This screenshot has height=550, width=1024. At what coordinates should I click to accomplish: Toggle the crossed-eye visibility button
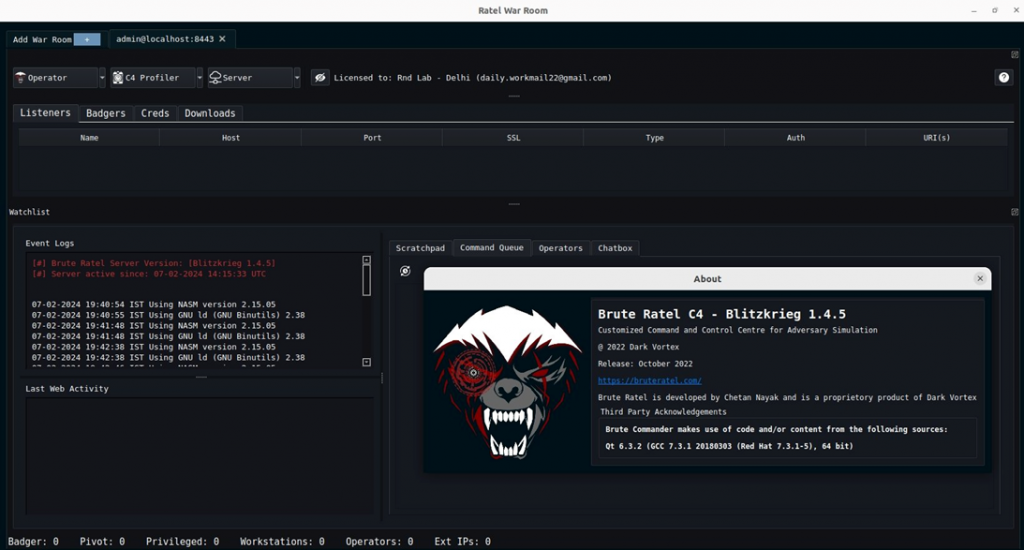[x=320, y=78]
